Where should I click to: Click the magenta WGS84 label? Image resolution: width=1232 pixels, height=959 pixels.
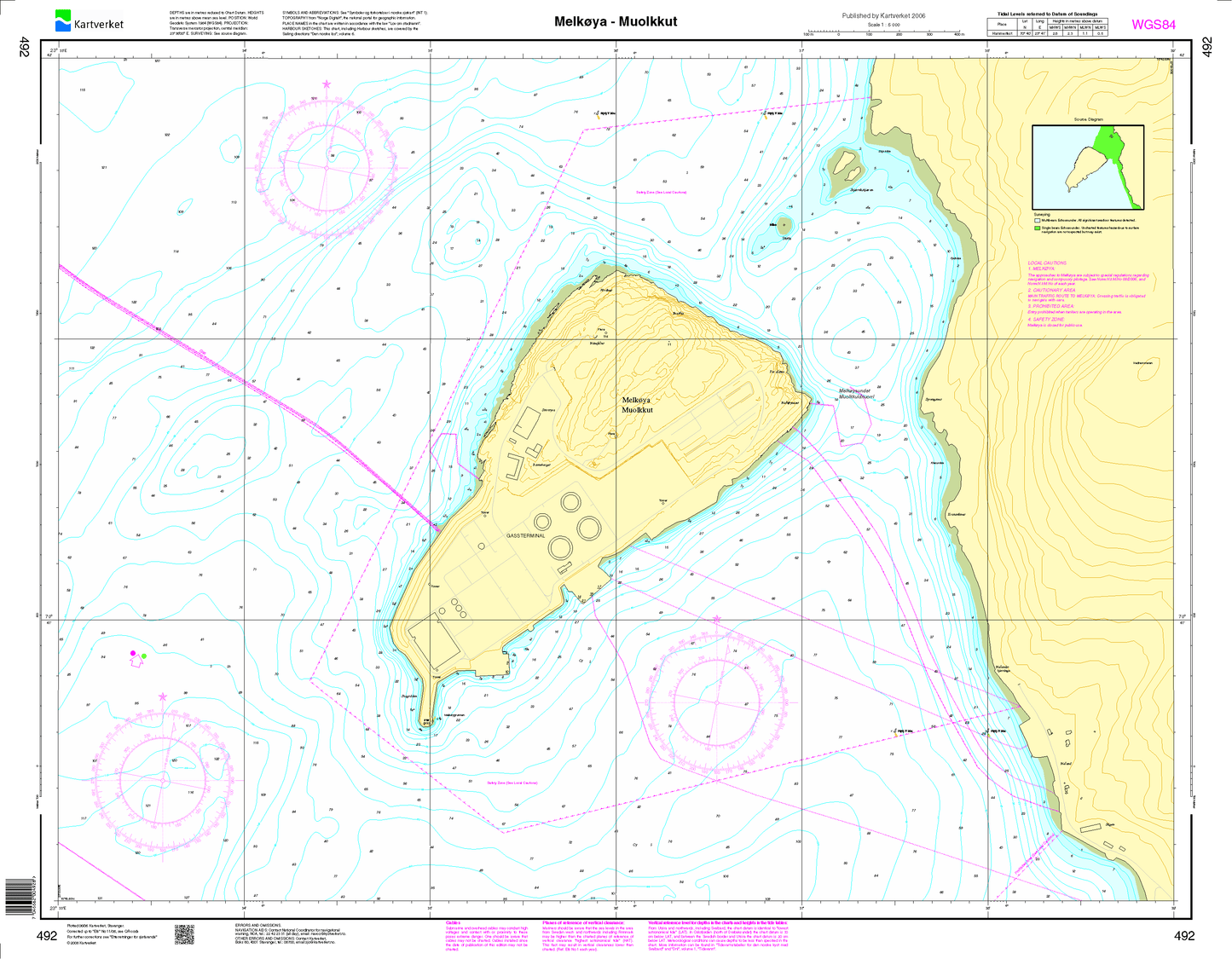[x=1153, y=25]
